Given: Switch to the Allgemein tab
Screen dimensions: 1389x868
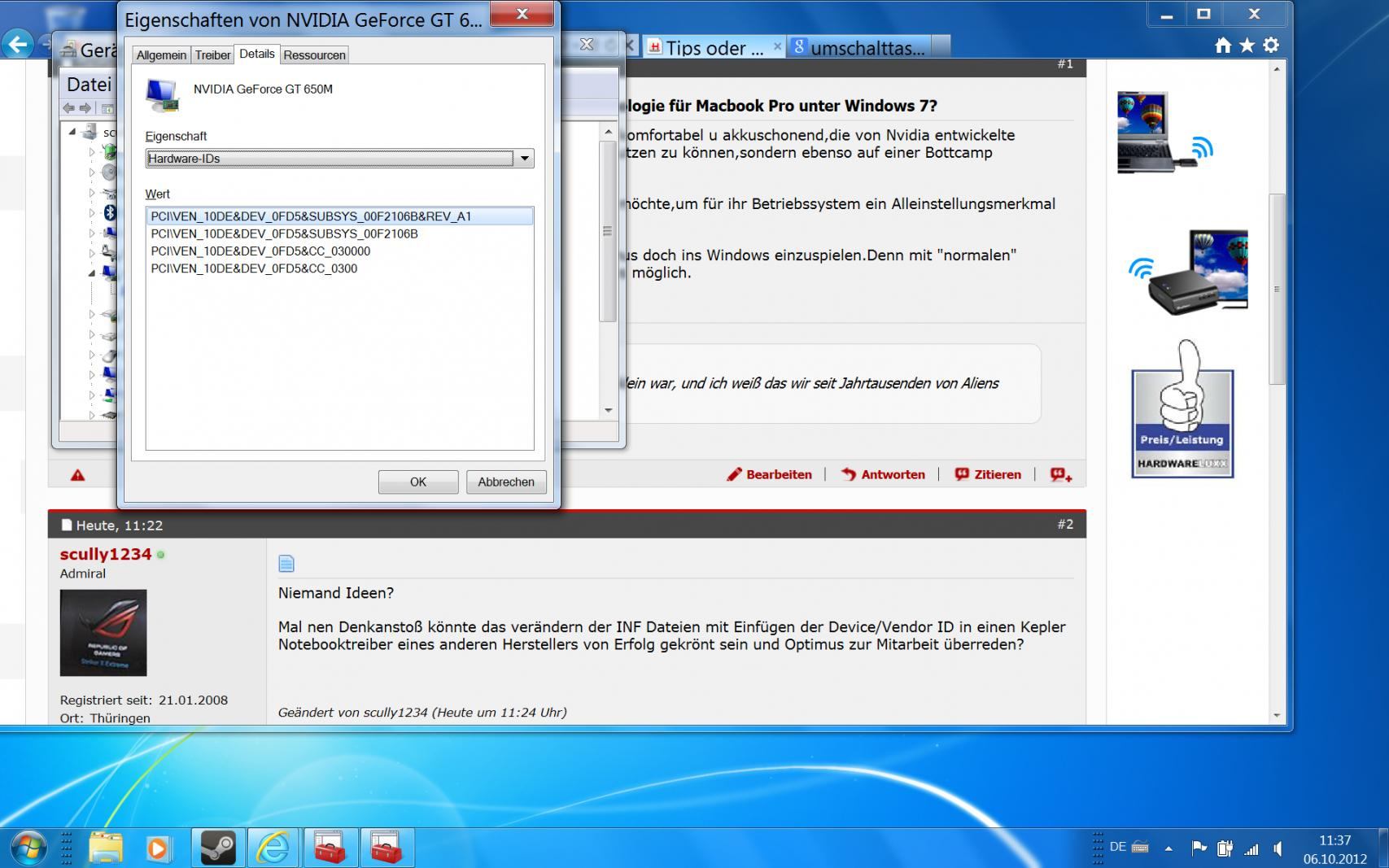Looking at the screenshot, I should pyautogui.click(x=161, y=55).
